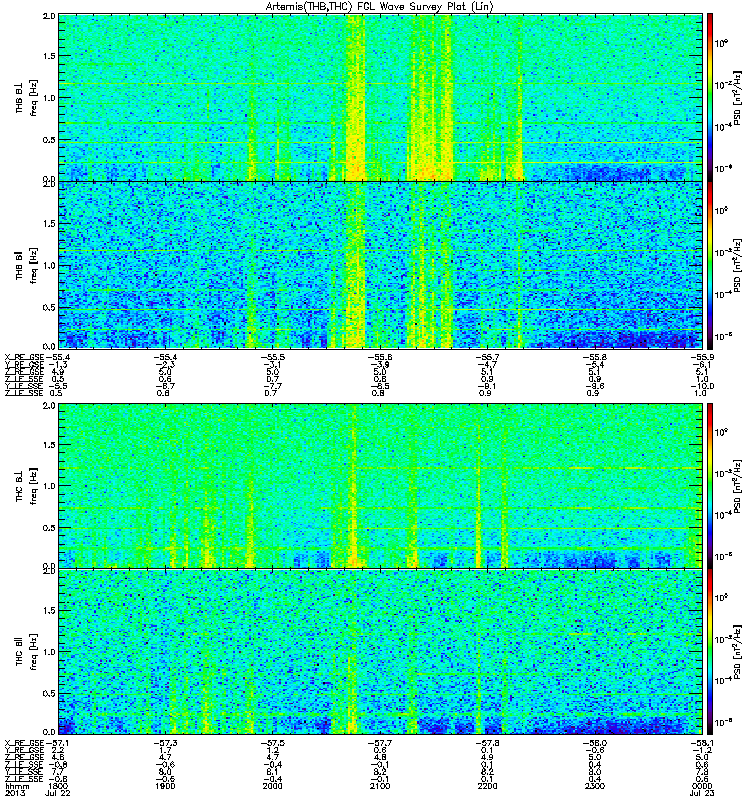Click the '2200' time tick label
The height and width of the screenshot is (800, 750).
pos(487,786)
